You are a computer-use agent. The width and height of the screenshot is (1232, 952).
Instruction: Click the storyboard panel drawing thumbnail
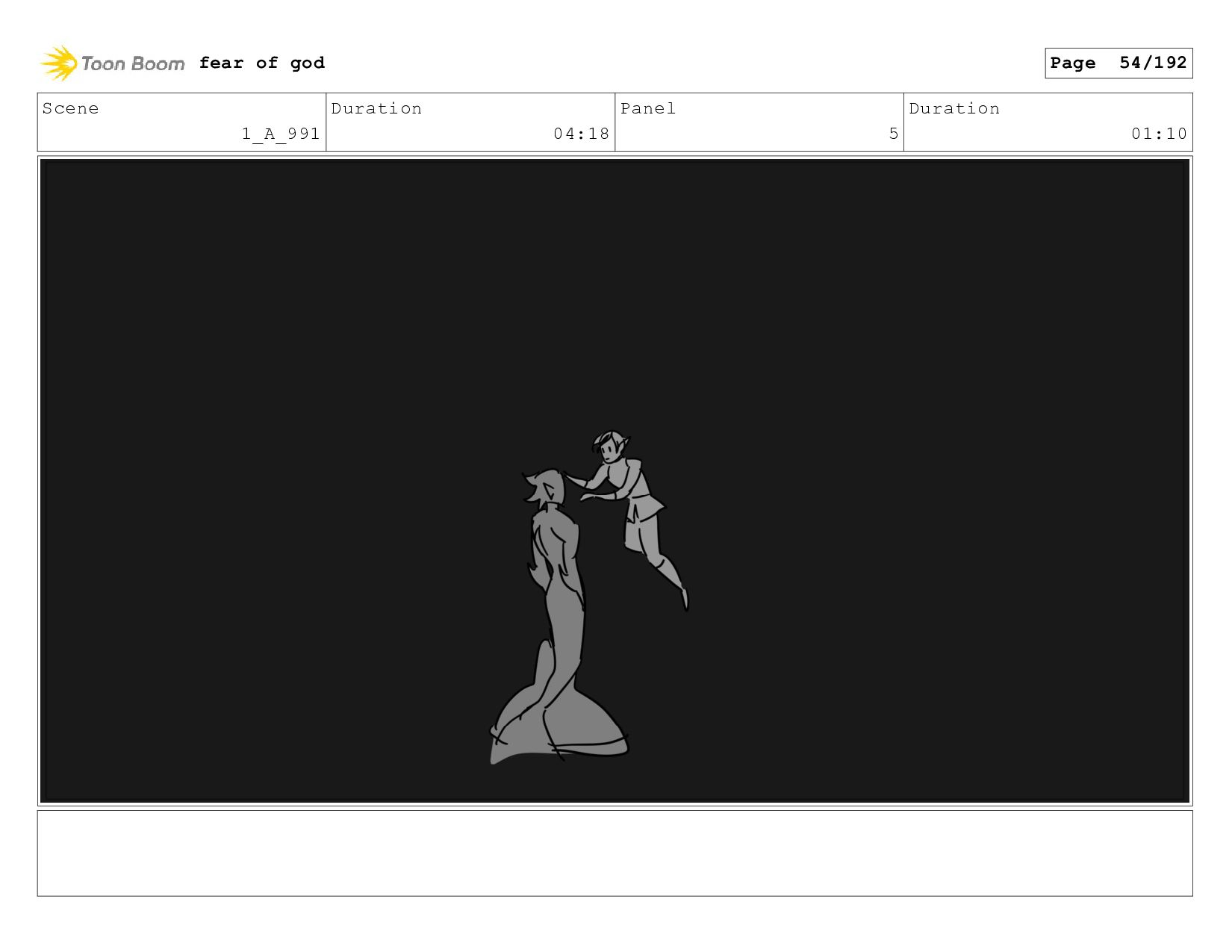click(x=615, y=481)
